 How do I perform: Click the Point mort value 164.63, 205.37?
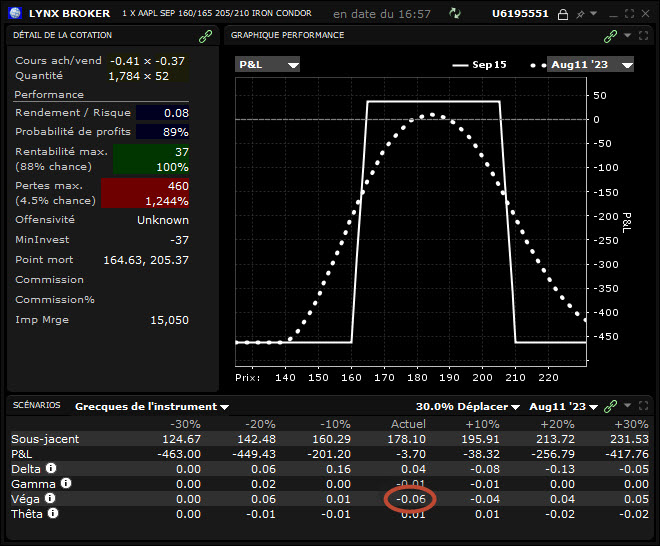146,260
